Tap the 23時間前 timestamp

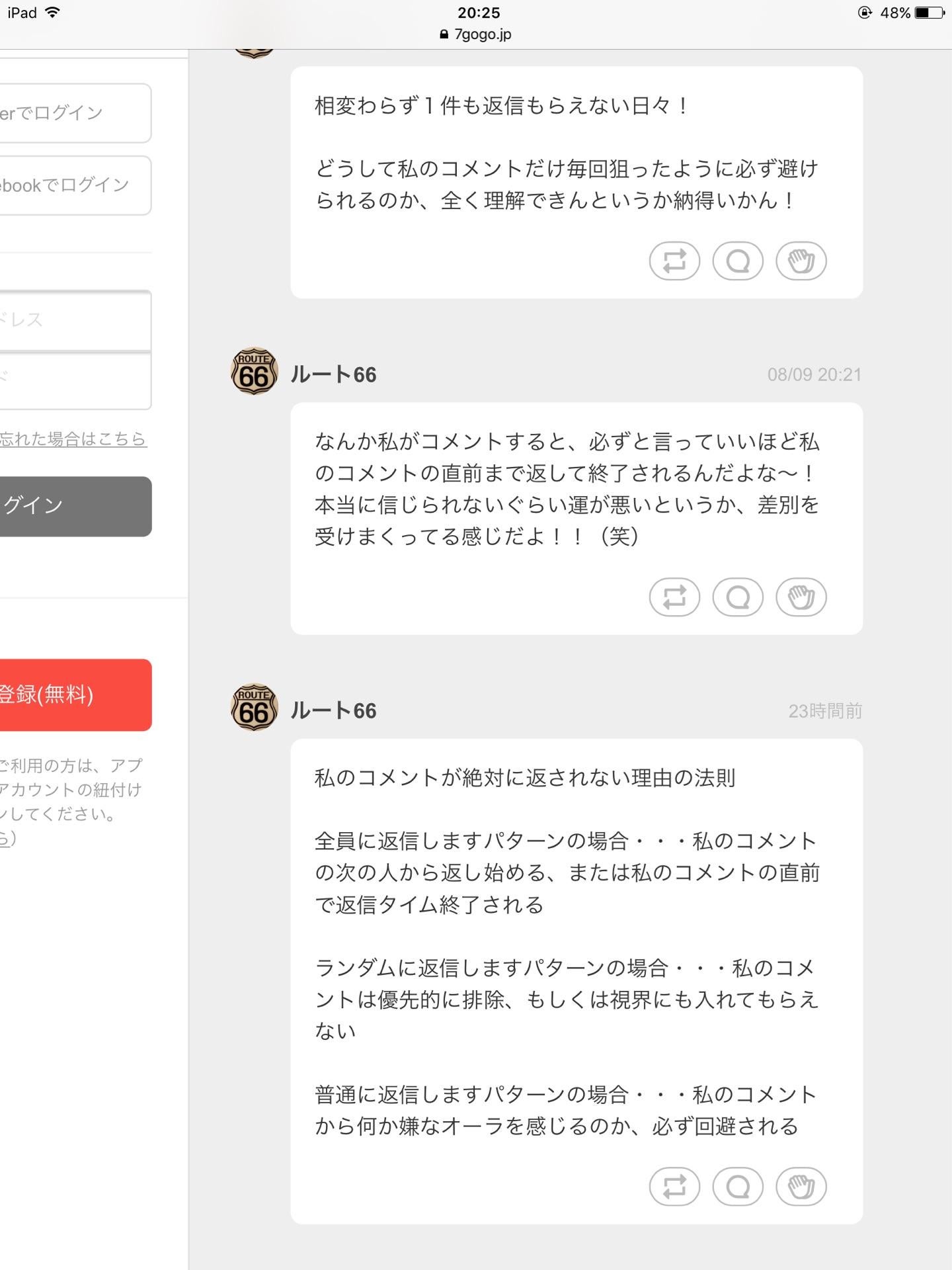(825, 711)
